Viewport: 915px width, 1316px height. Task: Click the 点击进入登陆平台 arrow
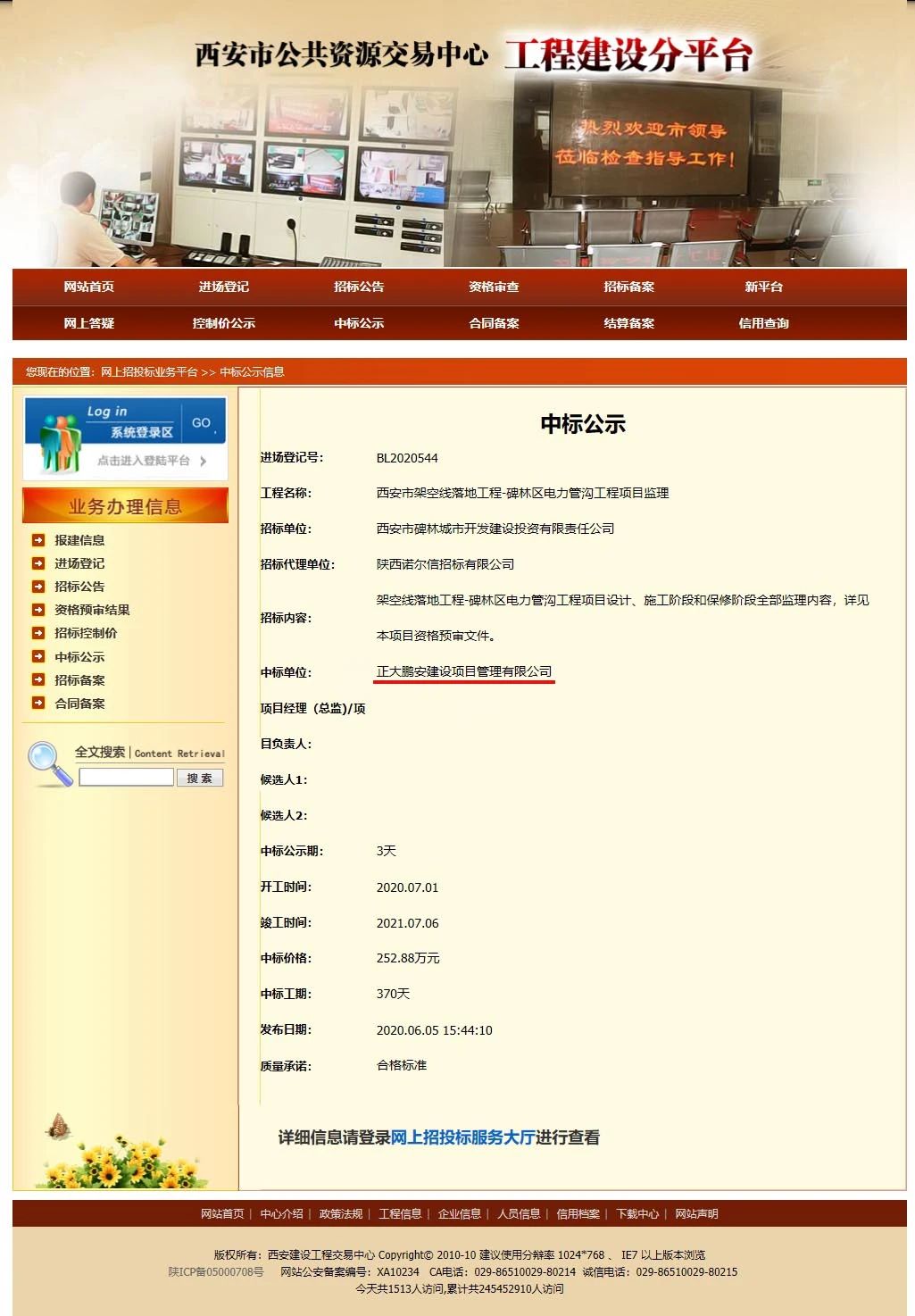pyautogui.click(x=204, y=462)
